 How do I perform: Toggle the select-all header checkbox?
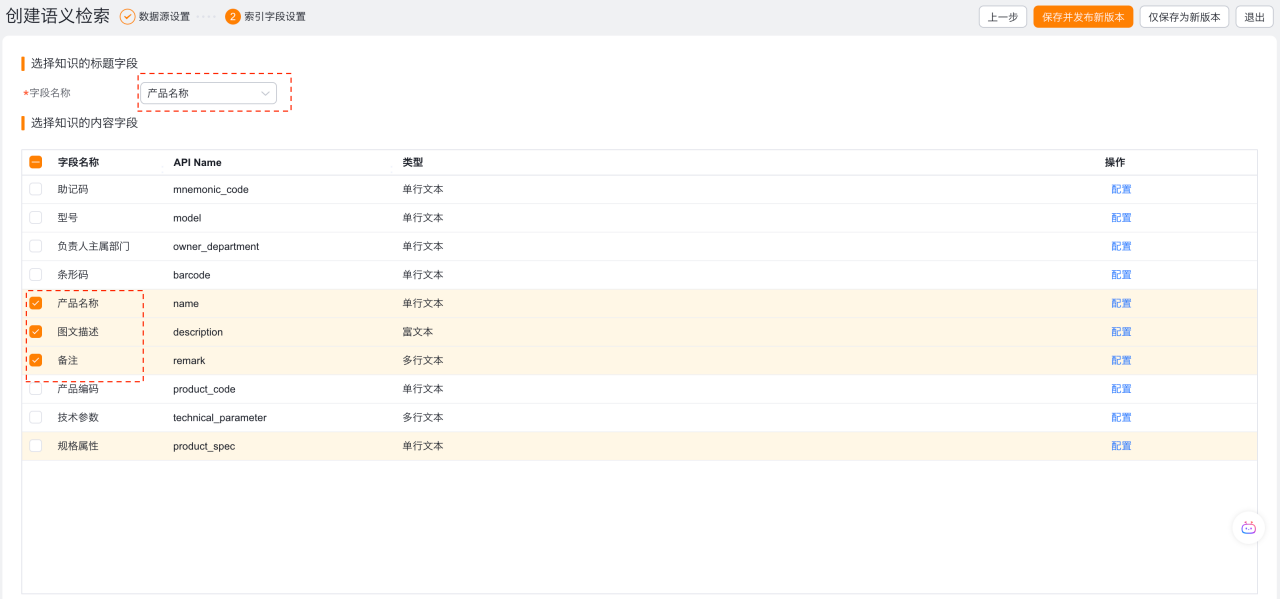(x=36, y=162)
